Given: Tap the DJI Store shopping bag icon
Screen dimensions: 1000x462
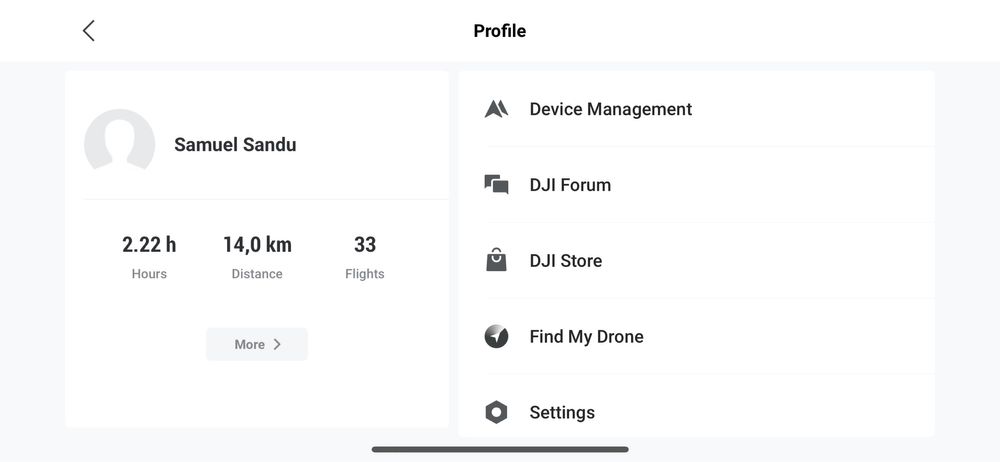Looking at the screenshot, I should click(x=496, y=261).
